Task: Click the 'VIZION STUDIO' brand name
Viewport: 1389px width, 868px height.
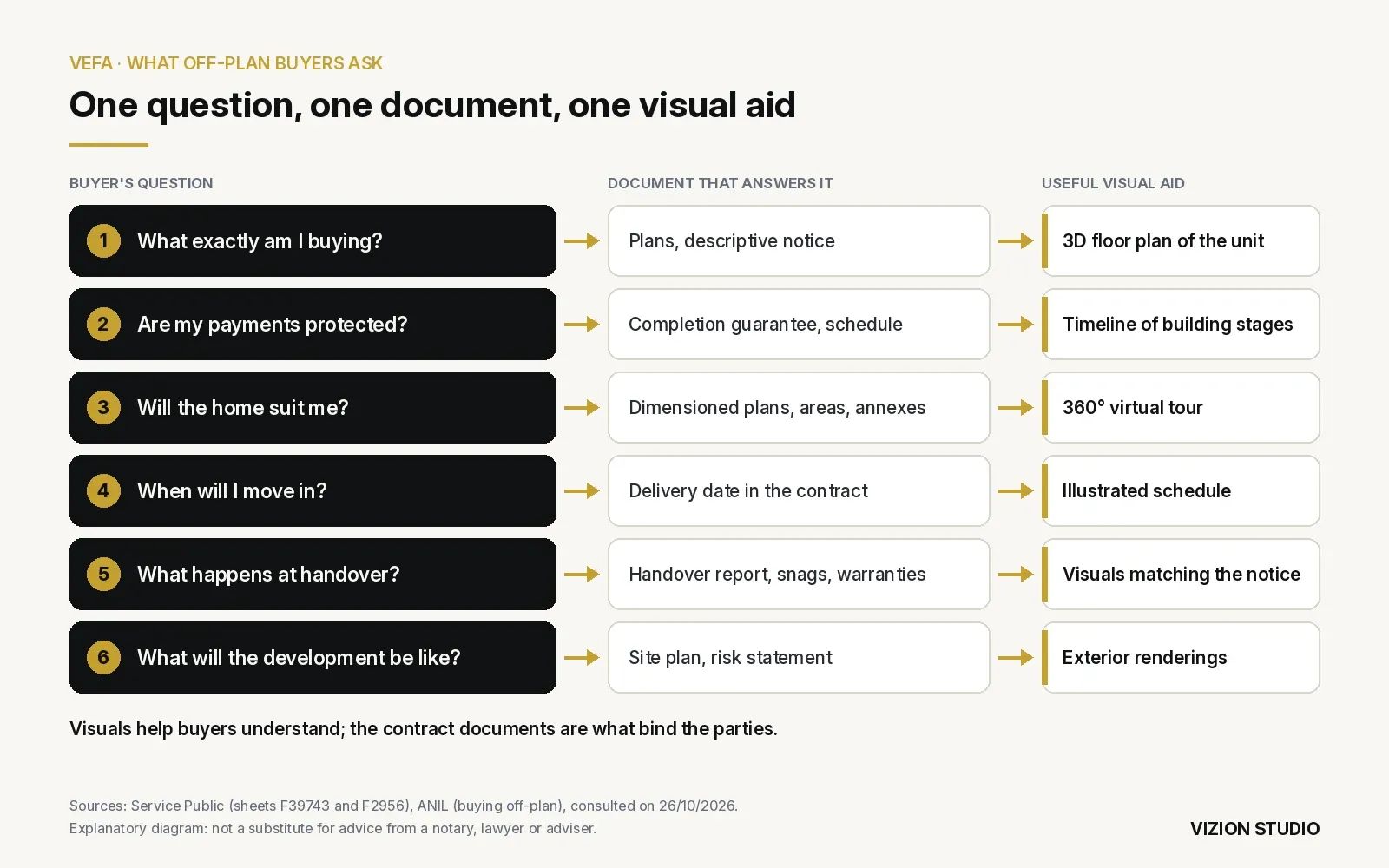Action: point(1254,829)
